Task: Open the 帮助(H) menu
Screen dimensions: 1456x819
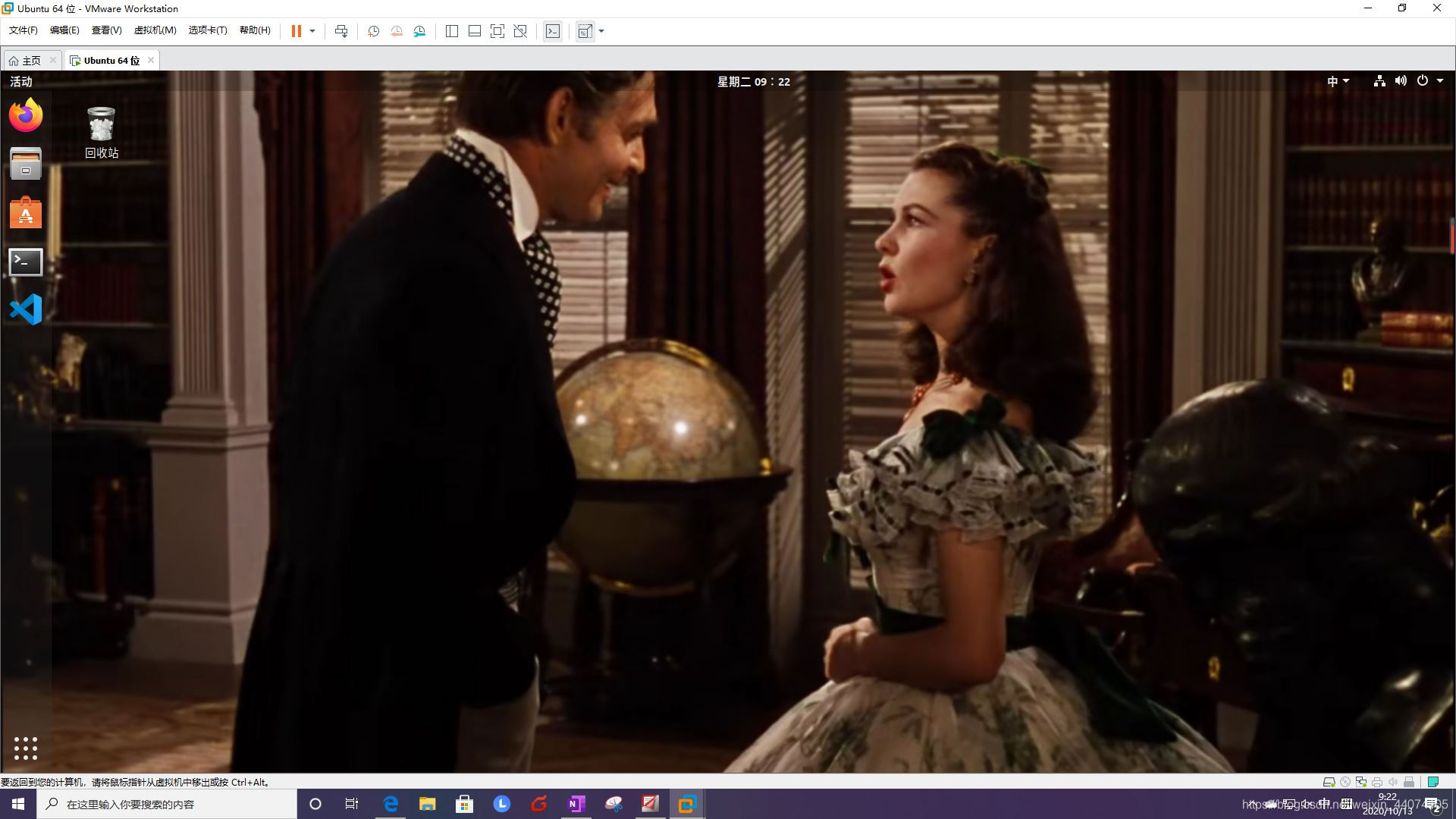Action: coord(255,30)
